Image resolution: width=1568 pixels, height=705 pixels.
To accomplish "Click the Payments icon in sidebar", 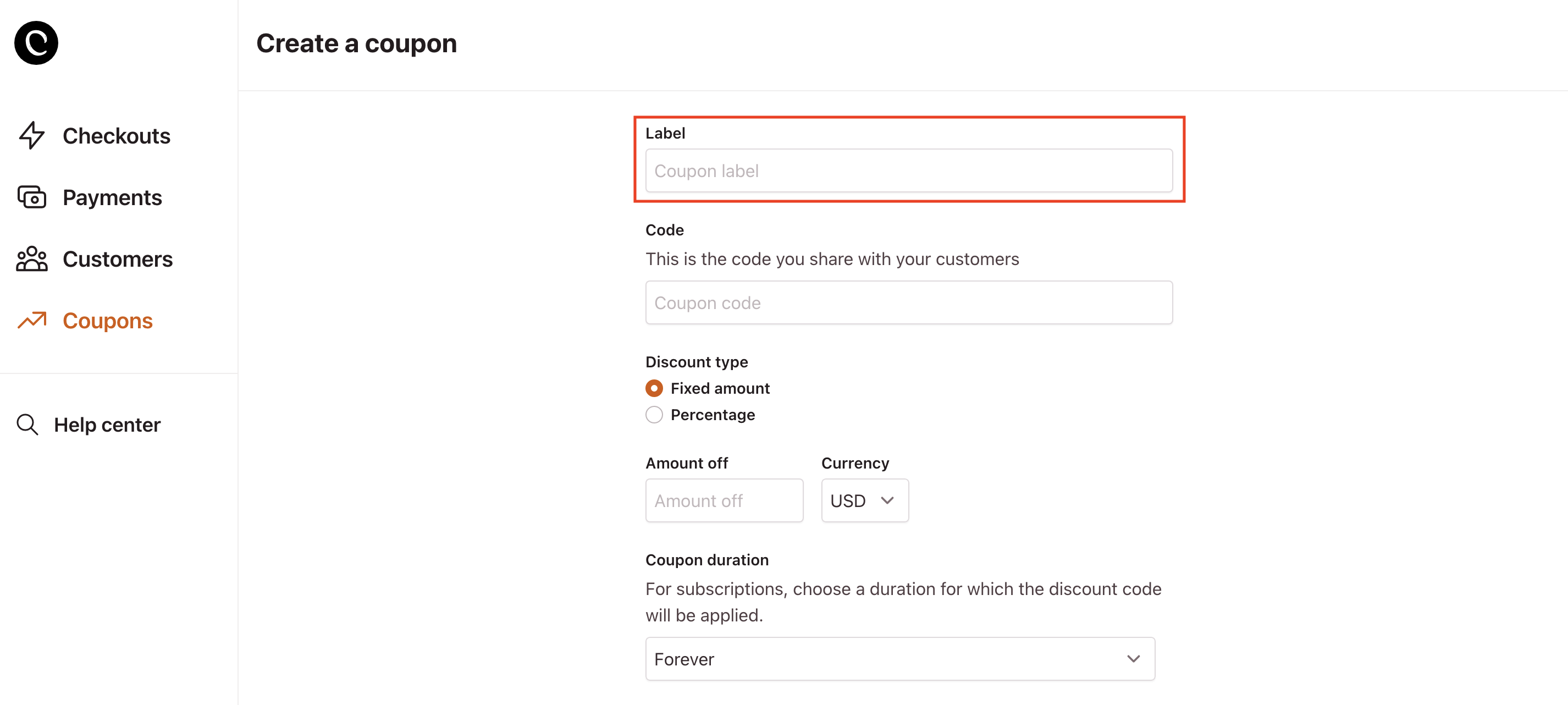I will [31, 197].
